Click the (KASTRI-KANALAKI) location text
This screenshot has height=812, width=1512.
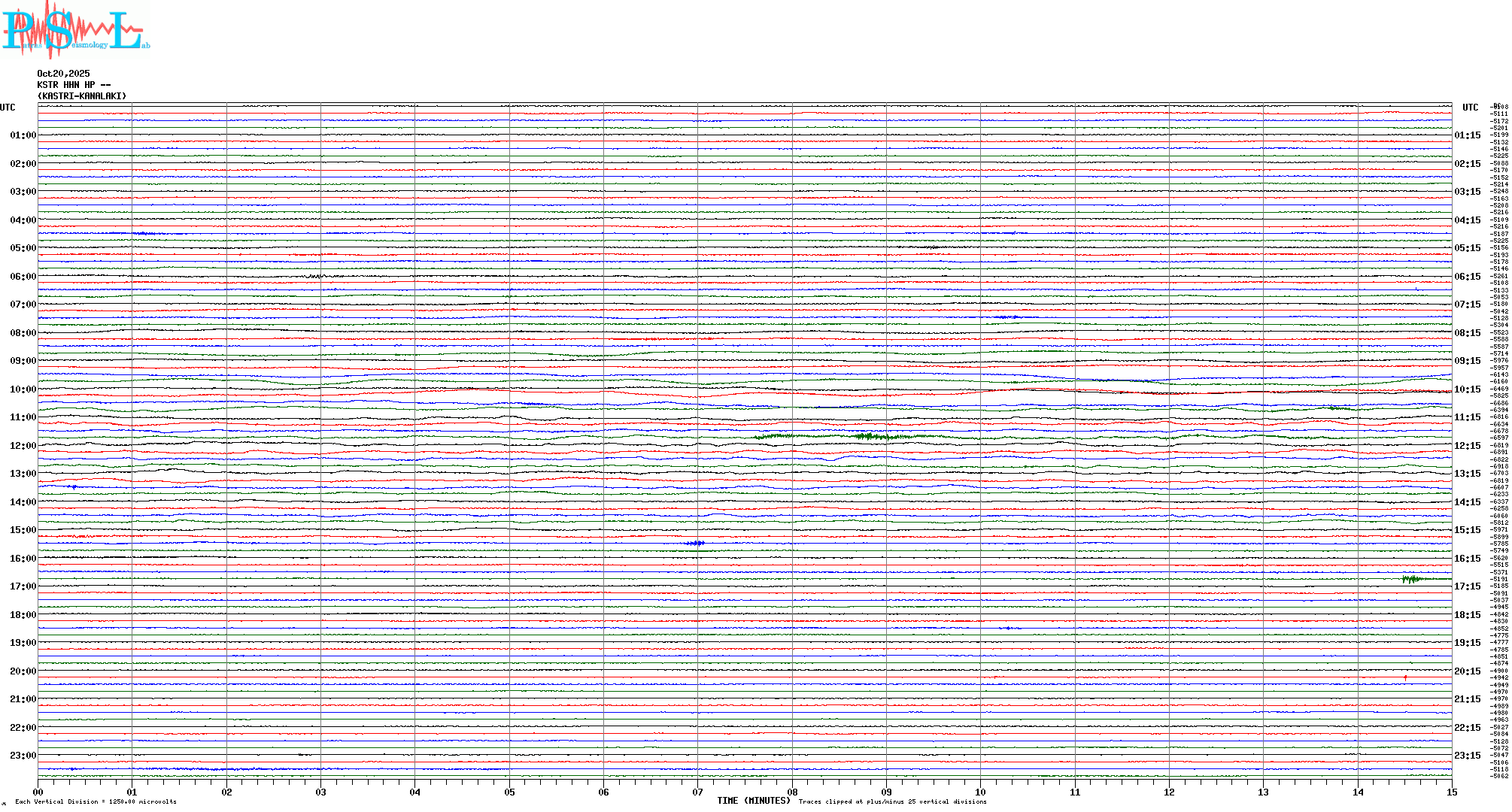[82, 96]
